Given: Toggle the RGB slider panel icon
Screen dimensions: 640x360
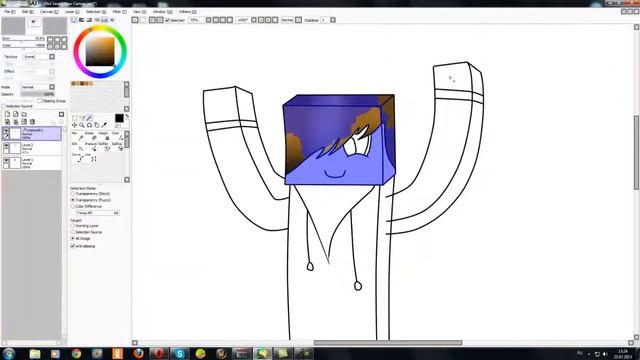Looking at the screenshot, I should point(82,20).
